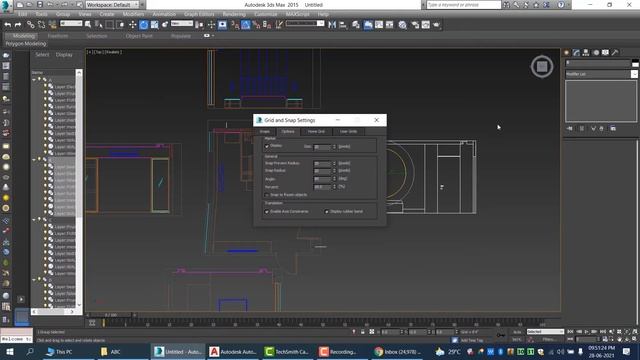Screen dimensions: 640x360
Task: Click the Play Animation button
Action: [587, 332]
